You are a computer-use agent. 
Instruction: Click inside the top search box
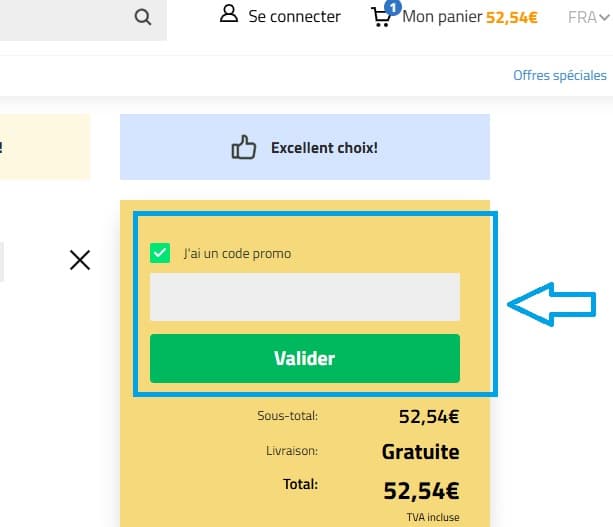click(x=60, y=17)
